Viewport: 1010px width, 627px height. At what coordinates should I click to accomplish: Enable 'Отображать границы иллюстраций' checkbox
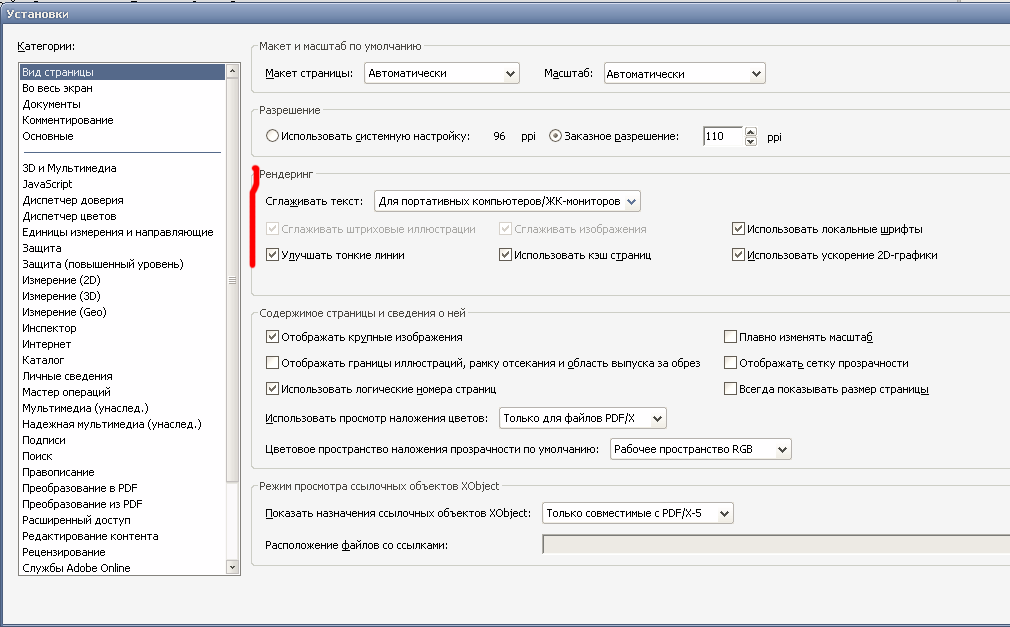coord(272,363)
